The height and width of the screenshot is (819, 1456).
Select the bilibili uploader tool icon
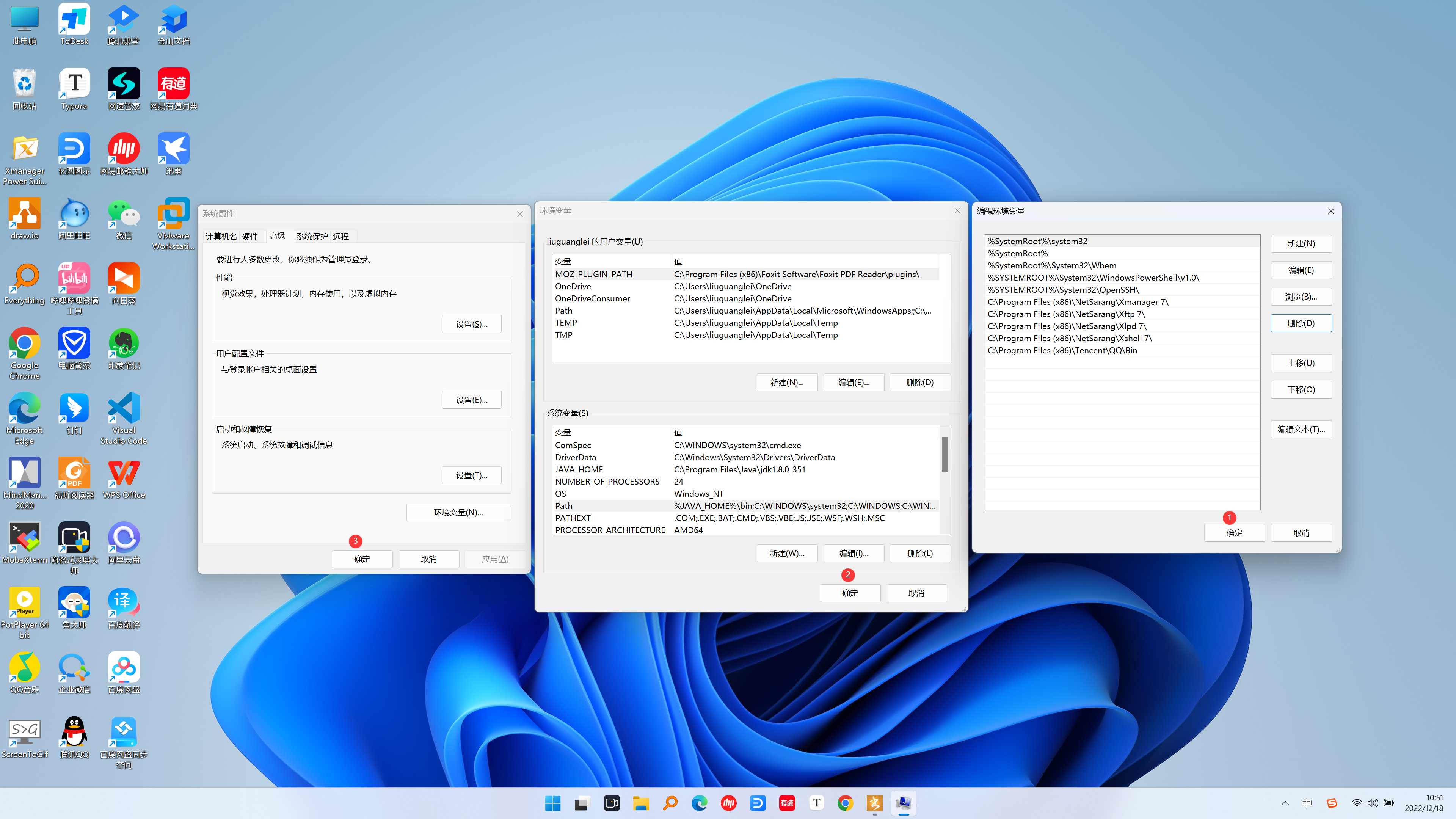[74, 289]
